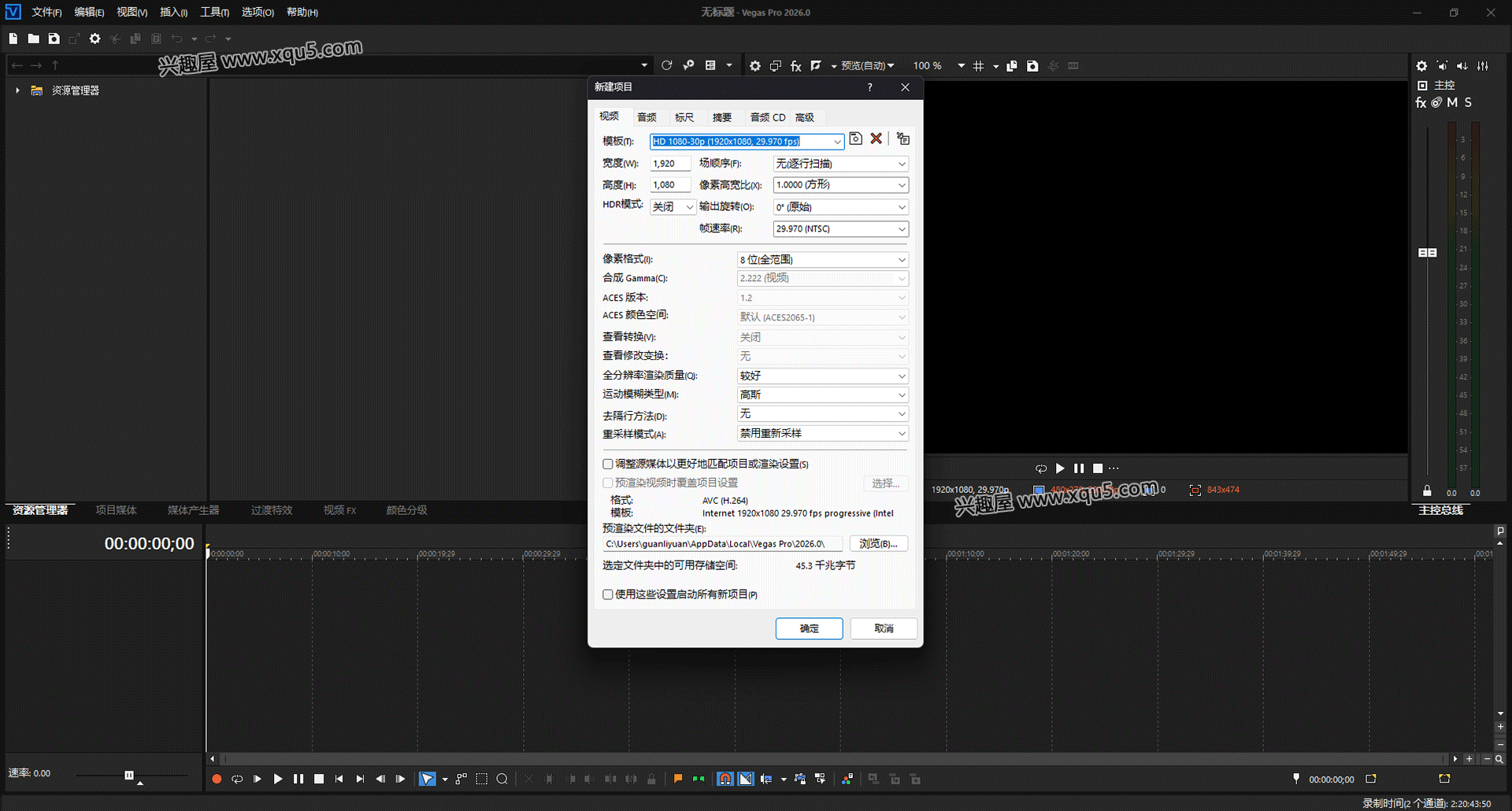Image resolution: width=1512 pixels, height=811 pixels.
Task: Select the dotted Selection Edit tool
Action: 482,780
